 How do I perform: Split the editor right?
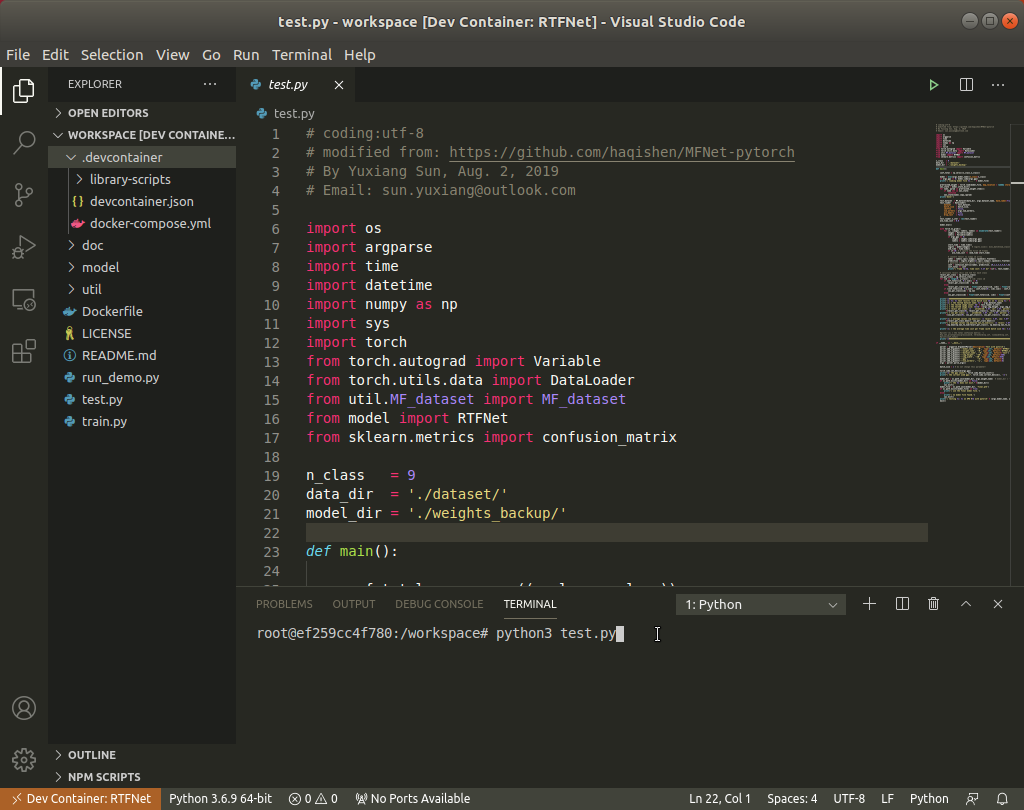click(967, 85)
